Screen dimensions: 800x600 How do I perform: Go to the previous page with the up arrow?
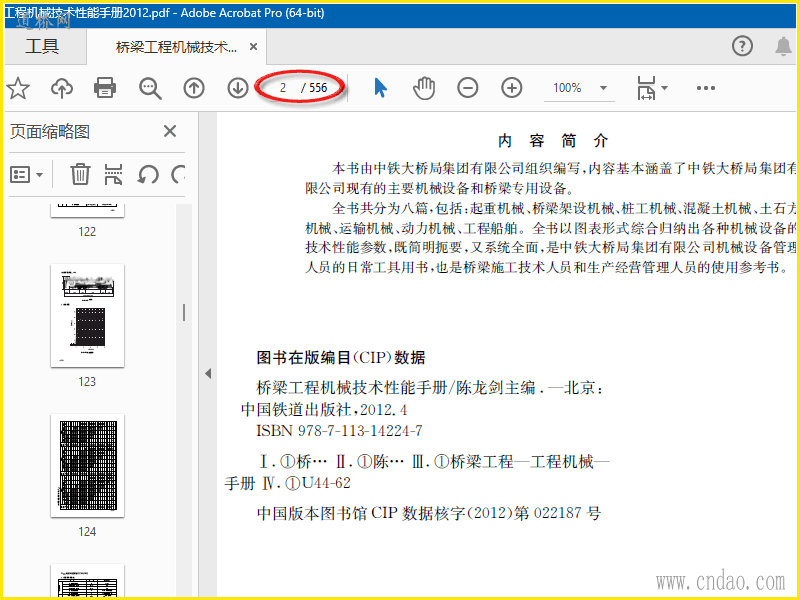click(x=194, y=88)
